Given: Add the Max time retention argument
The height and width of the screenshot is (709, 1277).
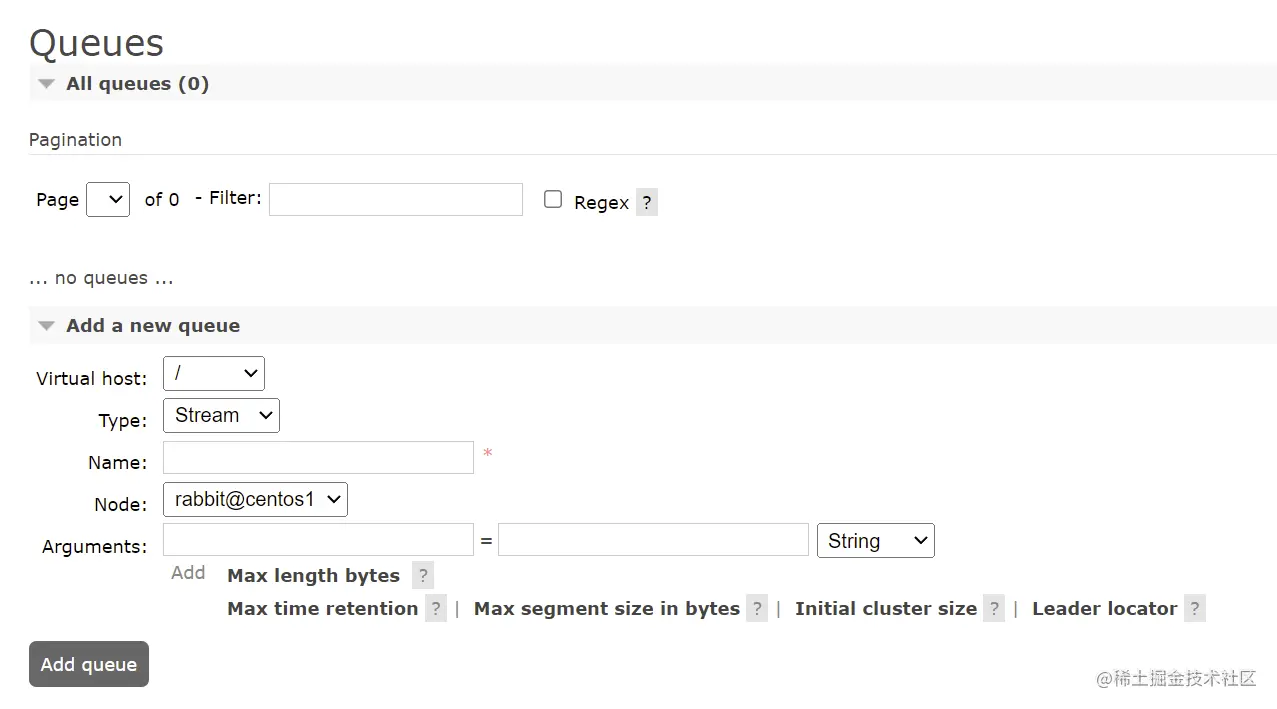Looking at the screenshot, I should coord(322,608).
